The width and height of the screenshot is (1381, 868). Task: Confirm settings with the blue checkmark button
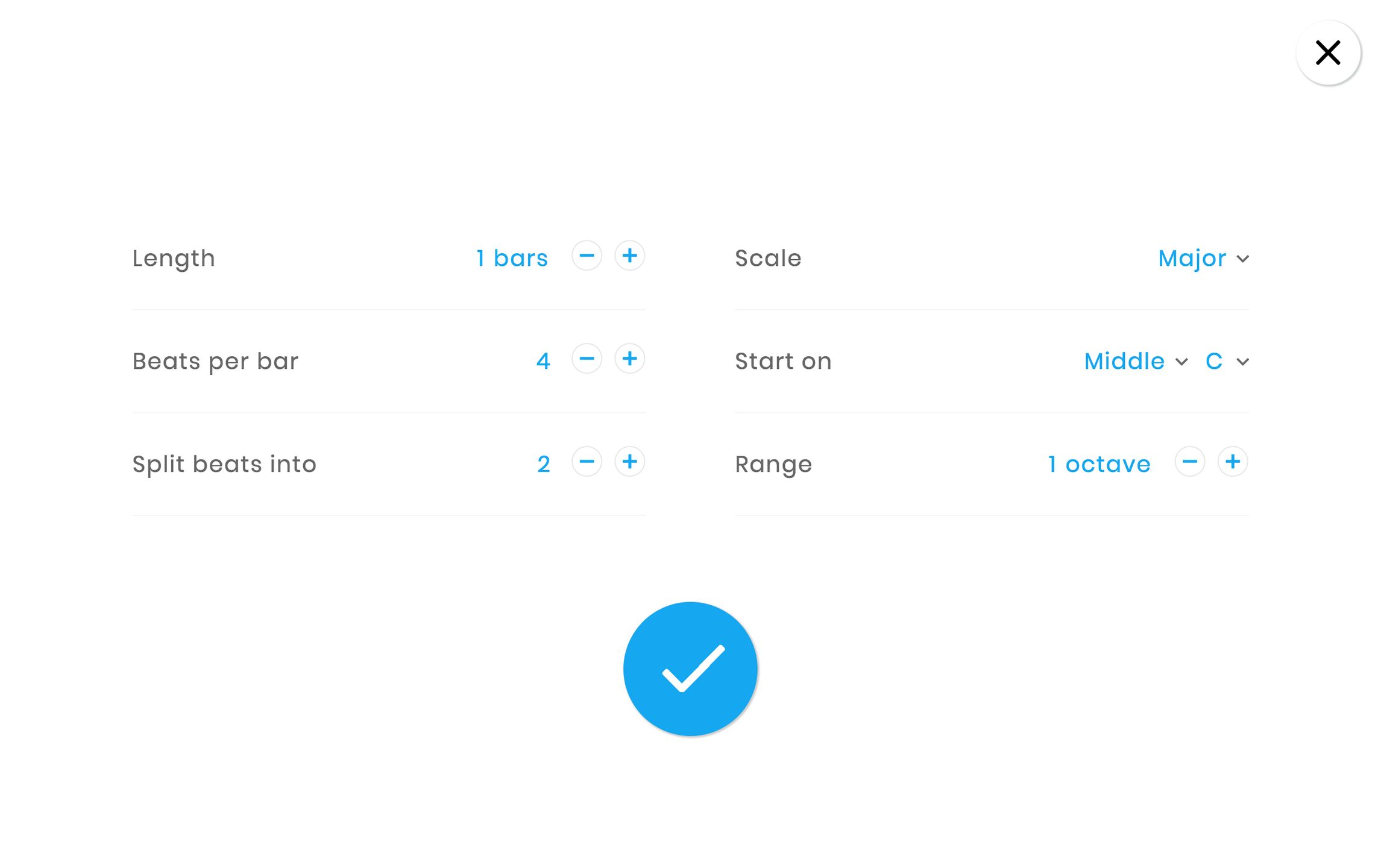690,669
